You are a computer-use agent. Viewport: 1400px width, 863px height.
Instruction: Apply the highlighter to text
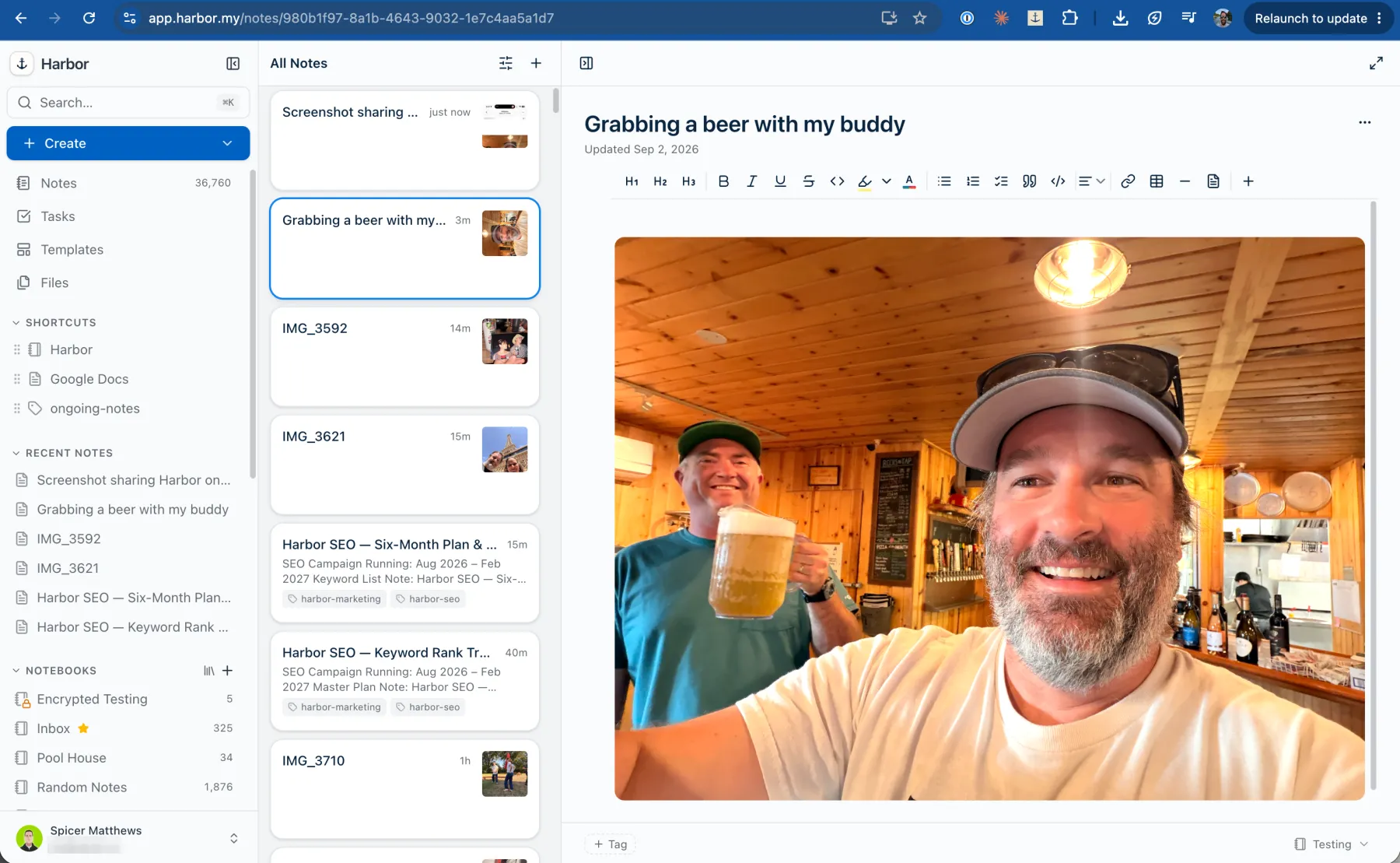(865, 181)
